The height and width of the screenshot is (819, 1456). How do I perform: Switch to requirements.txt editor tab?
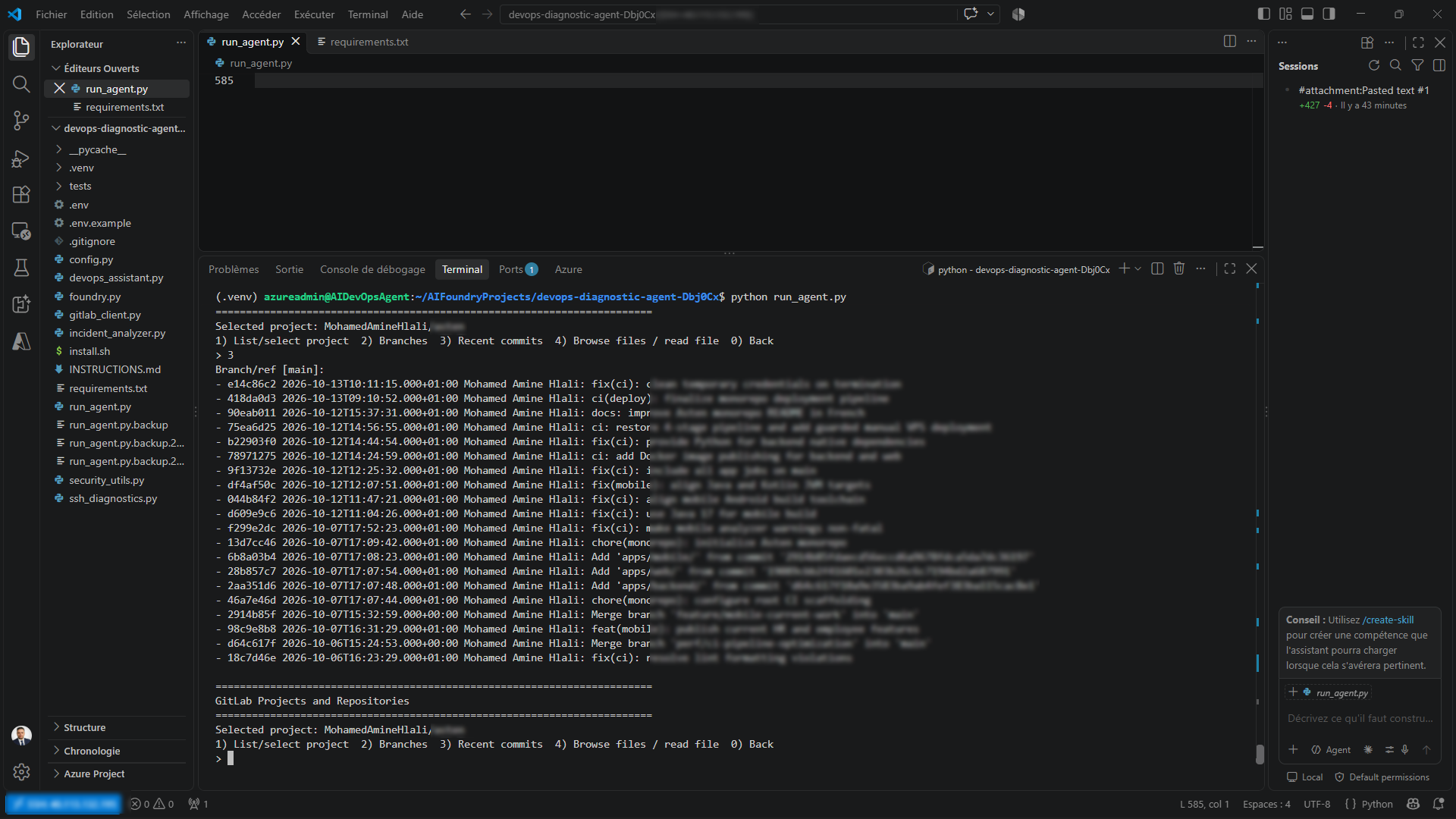coord(363,42)
